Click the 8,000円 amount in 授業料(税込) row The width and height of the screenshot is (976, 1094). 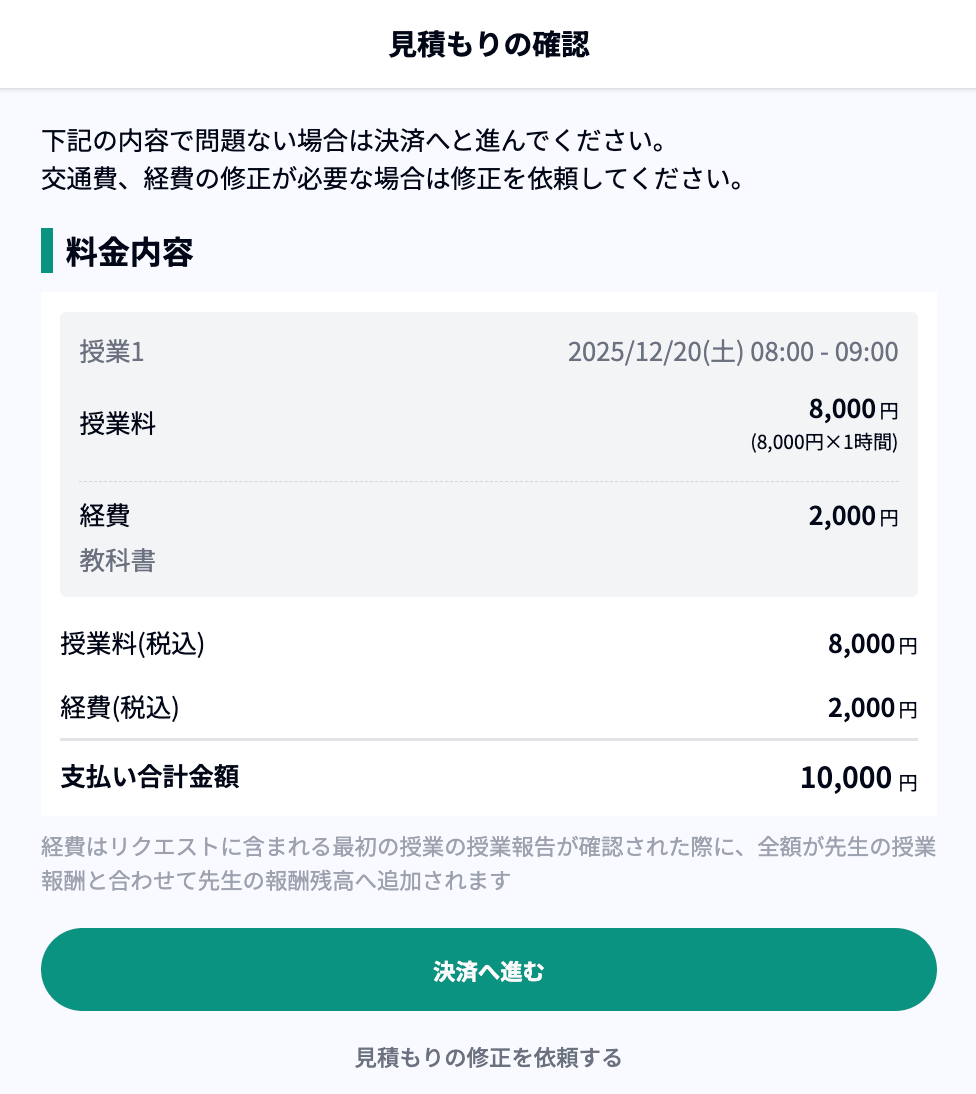pos(871,644)
